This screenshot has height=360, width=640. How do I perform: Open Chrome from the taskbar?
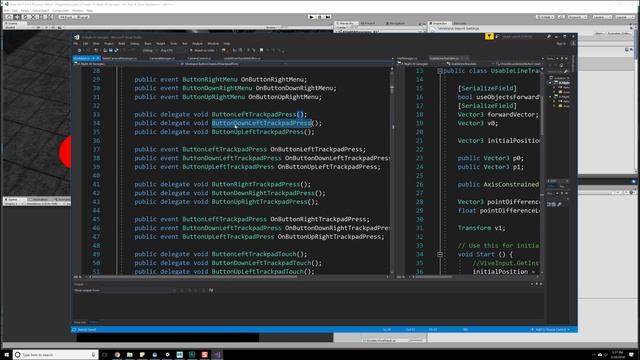pos(117,355)
